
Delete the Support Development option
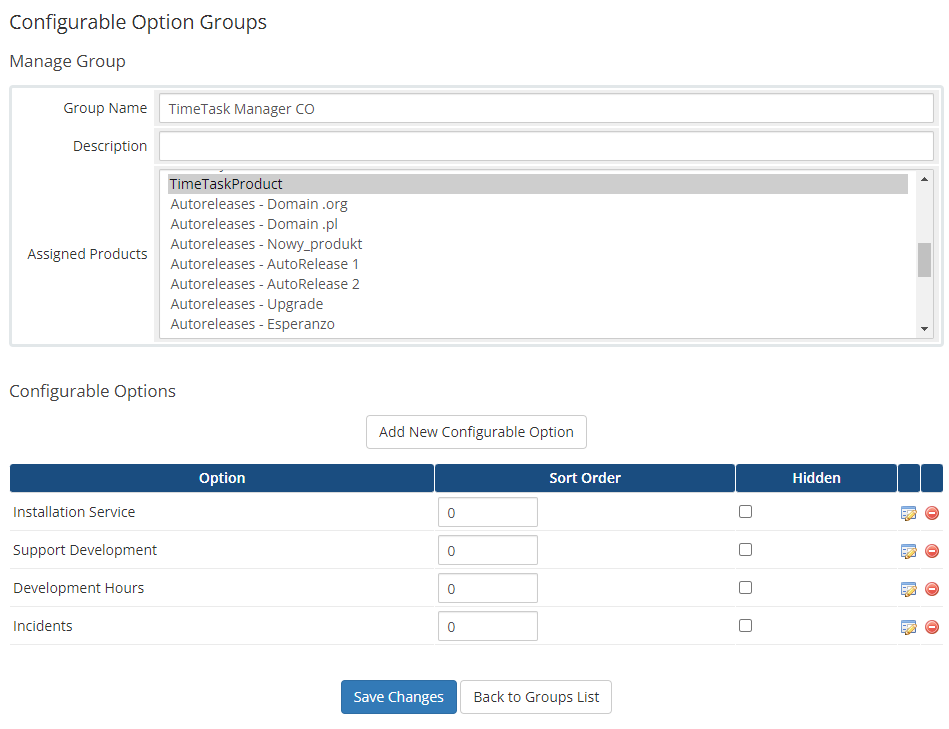[x=932, y=551]
